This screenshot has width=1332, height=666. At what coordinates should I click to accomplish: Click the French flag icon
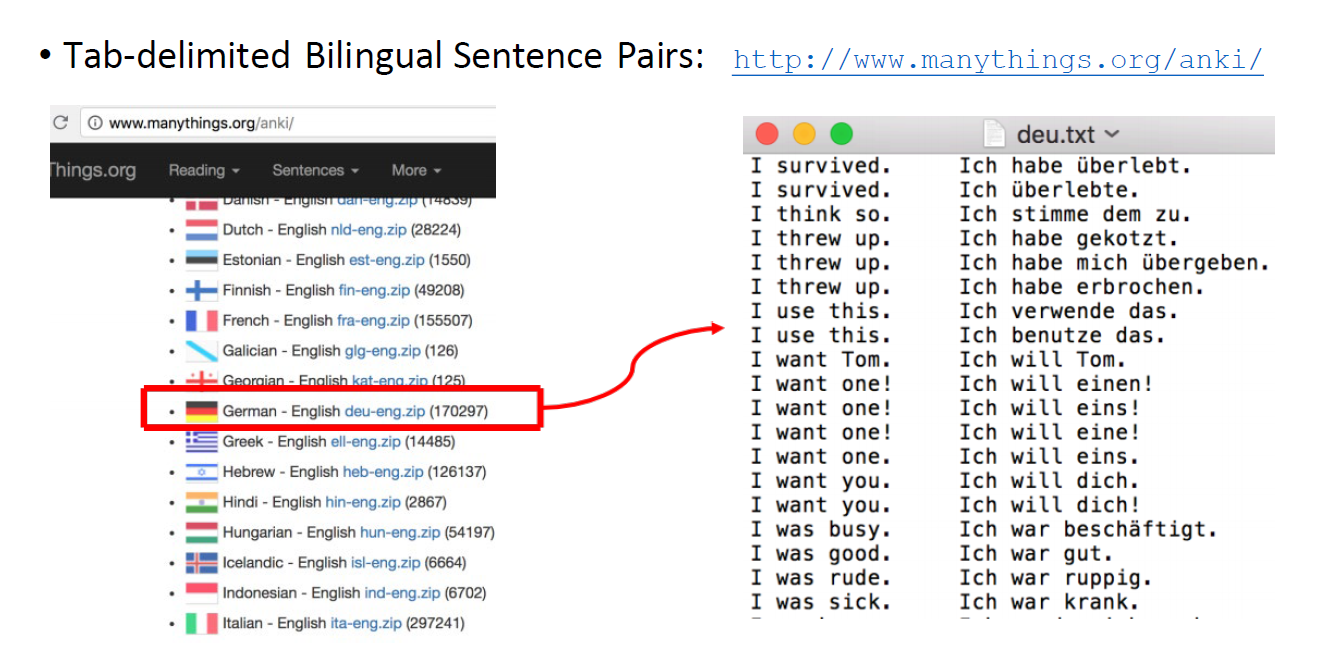pos(201,320)
